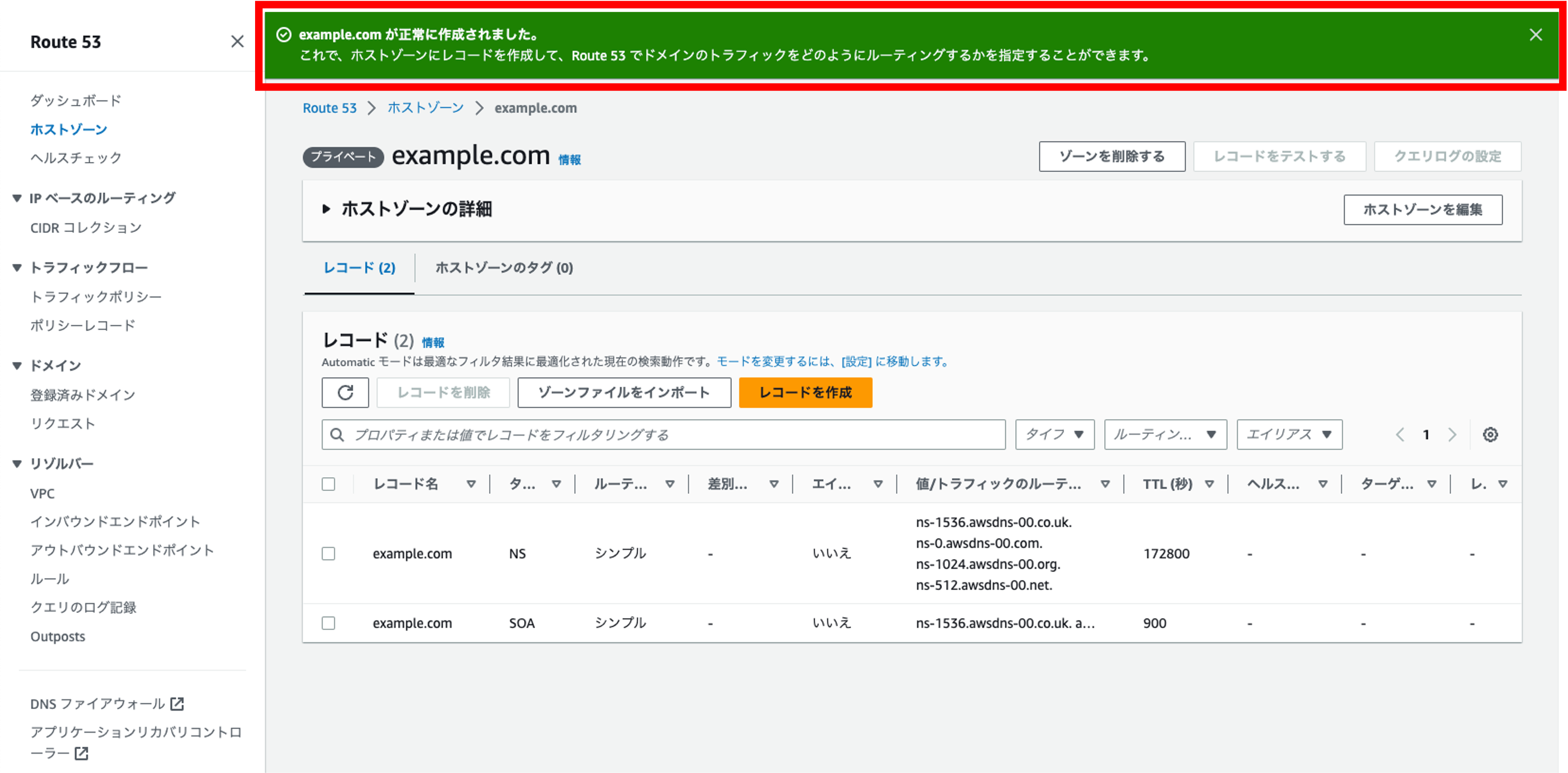Click モードを変更するには、[設定] に移動します link
This screenshot has width=1568, height=773.
[x=833, y=362]
